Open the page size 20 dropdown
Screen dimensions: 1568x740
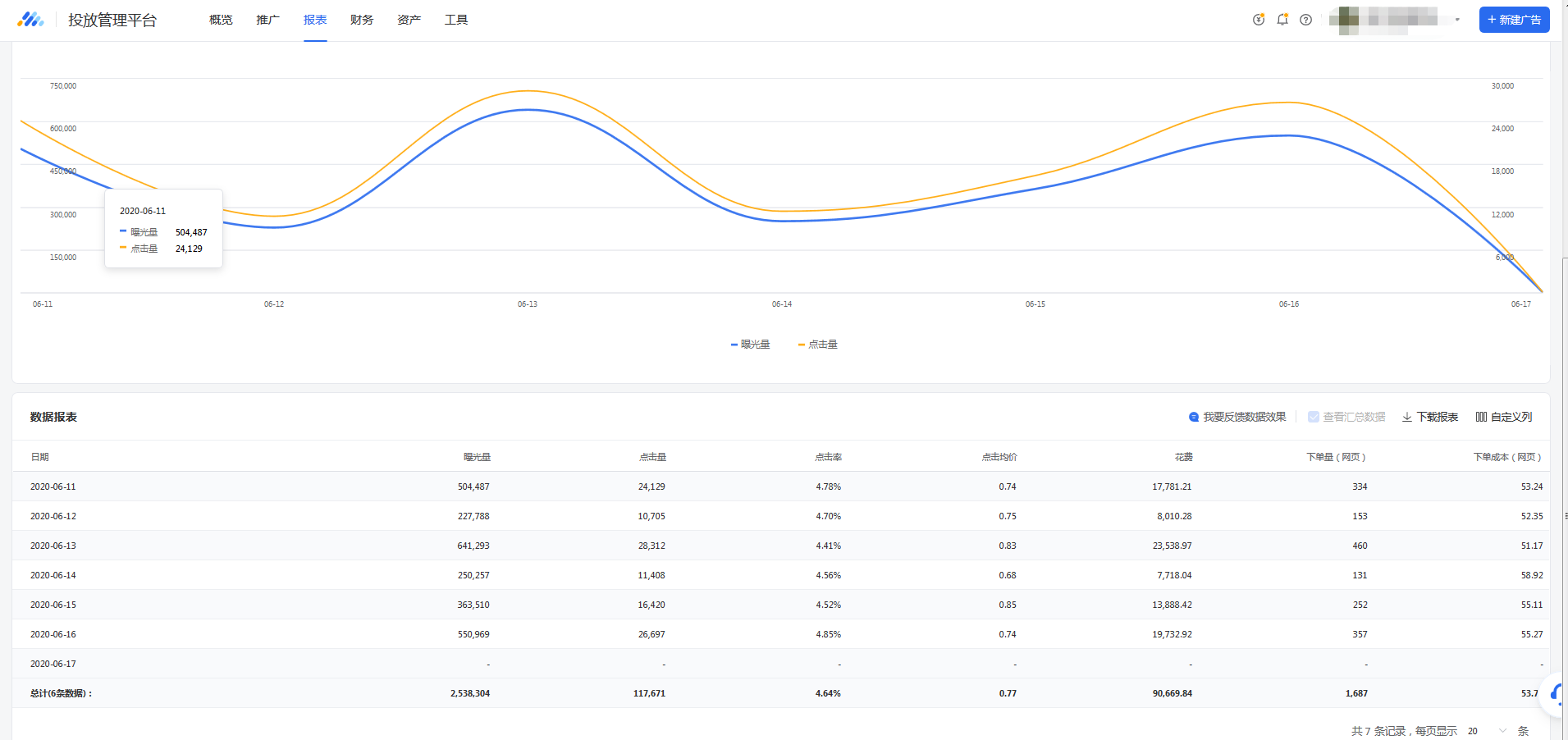1487,731
